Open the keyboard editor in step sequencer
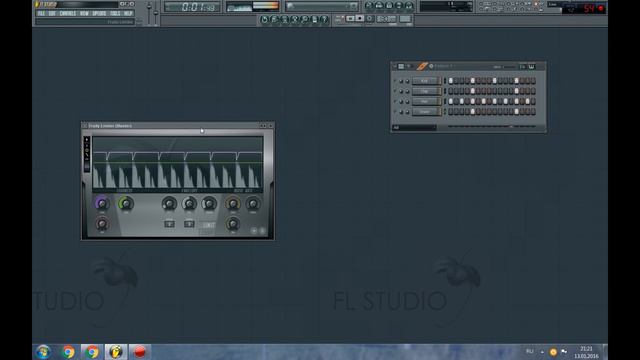 click(x=532, y=67)
